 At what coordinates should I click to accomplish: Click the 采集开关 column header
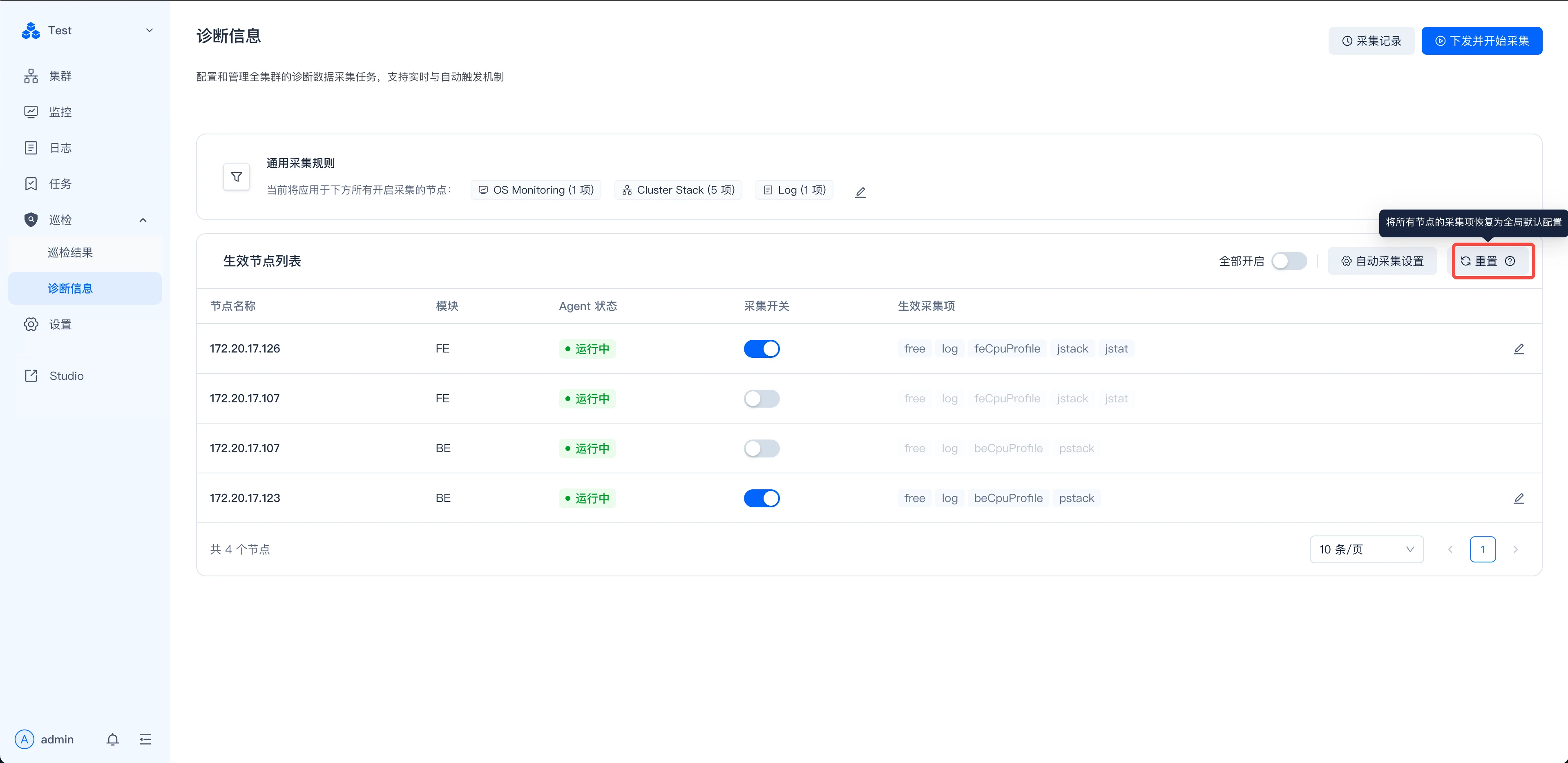(766, 306)
